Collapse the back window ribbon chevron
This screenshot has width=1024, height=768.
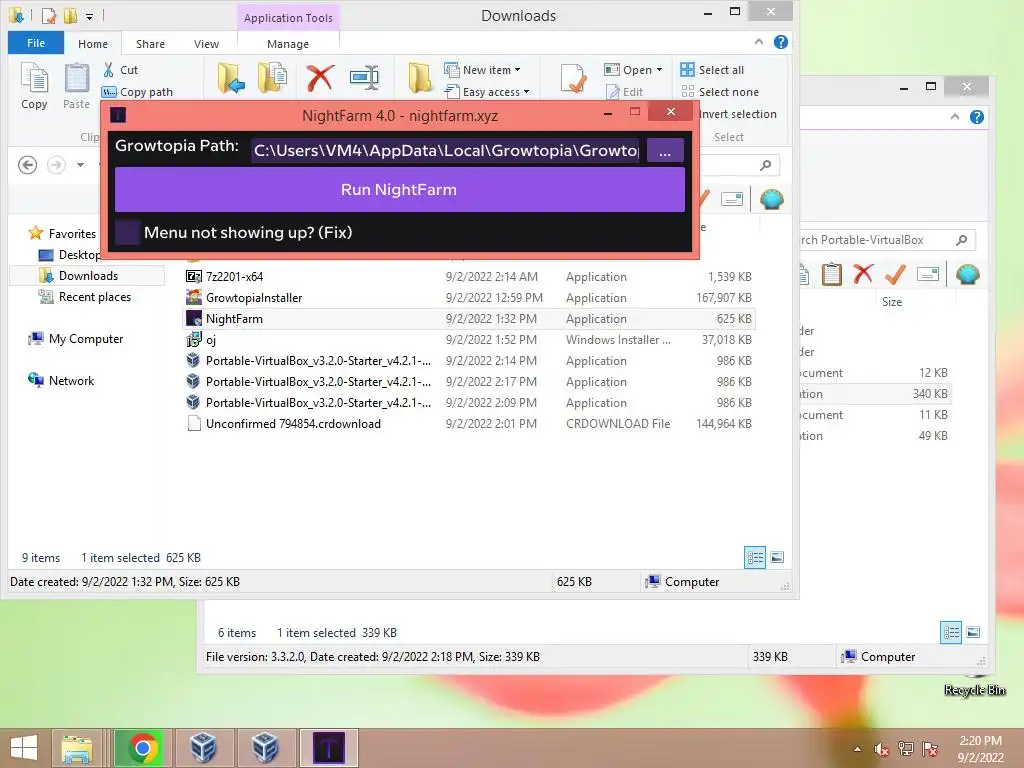click(x=955, y=117)
